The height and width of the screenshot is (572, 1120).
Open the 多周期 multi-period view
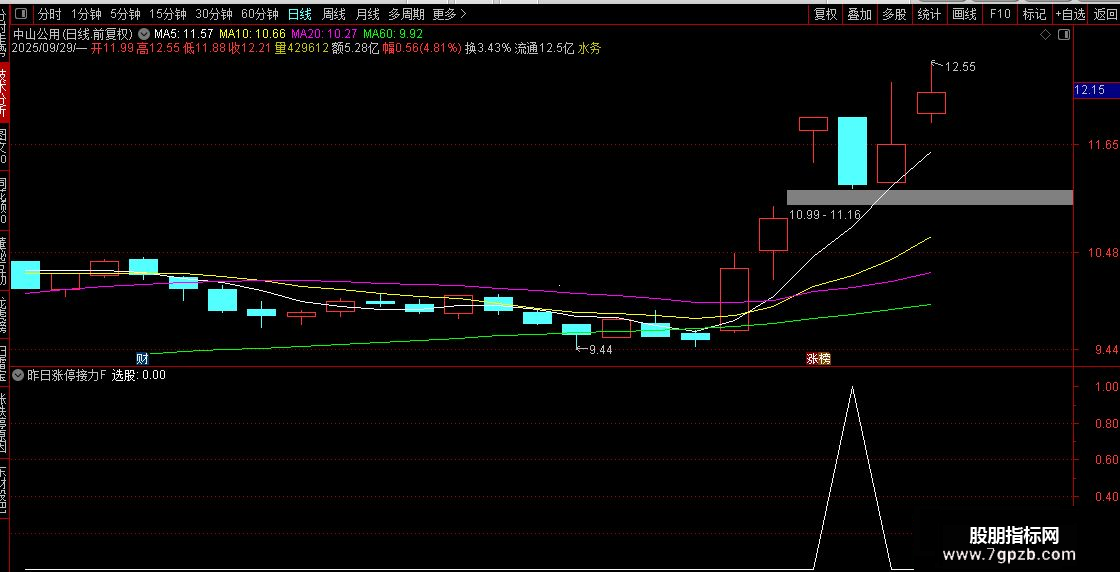coord(406,14)
